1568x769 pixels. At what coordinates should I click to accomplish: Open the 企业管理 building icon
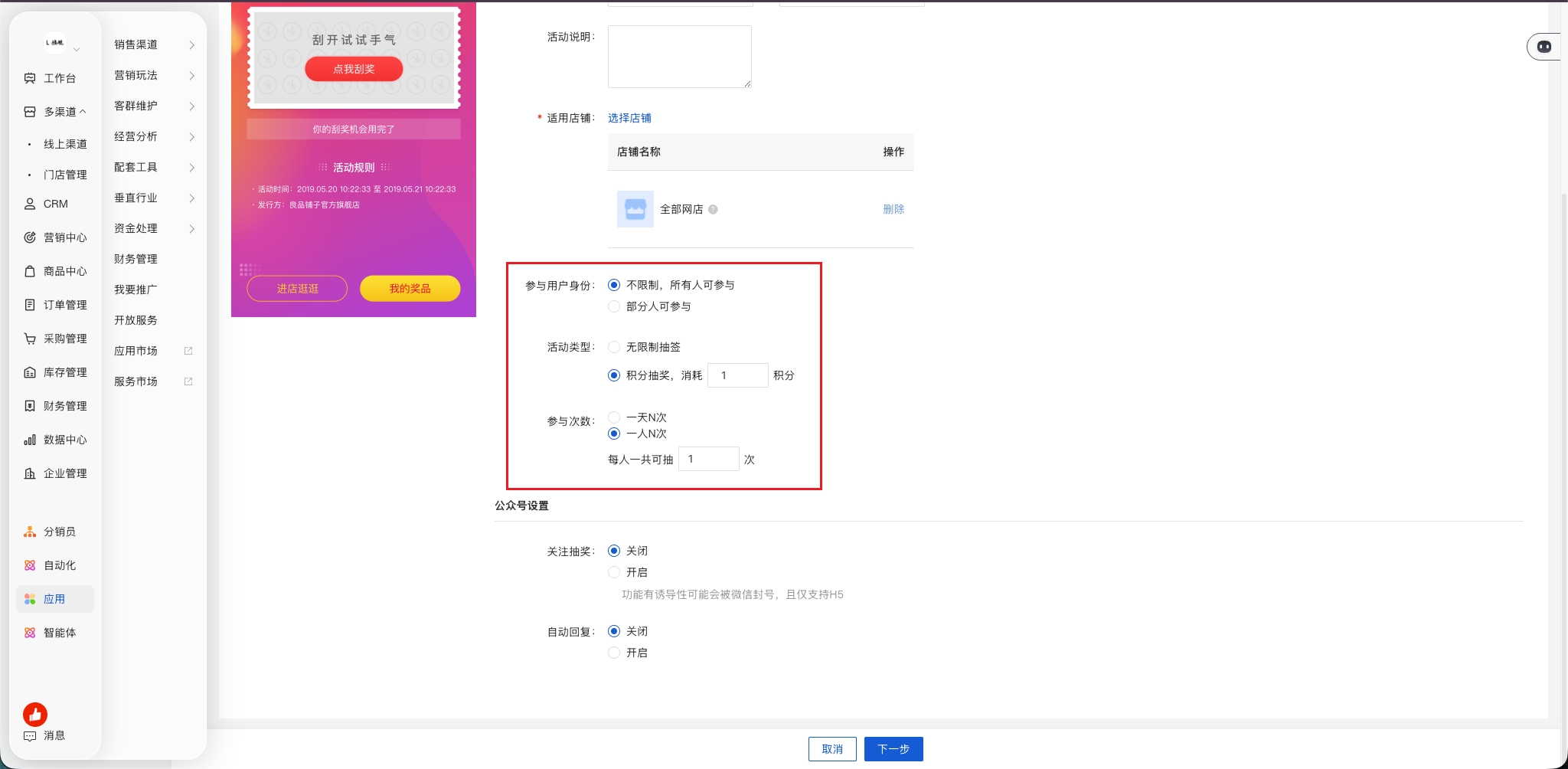click(x=30, y=473)
